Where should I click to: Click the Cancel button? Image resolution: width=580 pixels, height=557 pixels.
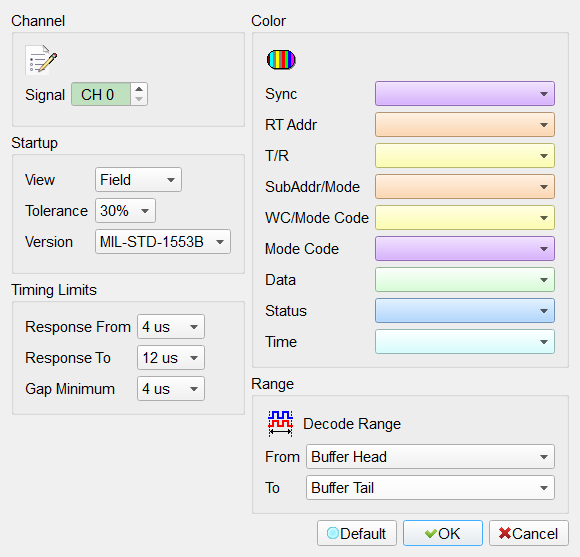[529, 533]
